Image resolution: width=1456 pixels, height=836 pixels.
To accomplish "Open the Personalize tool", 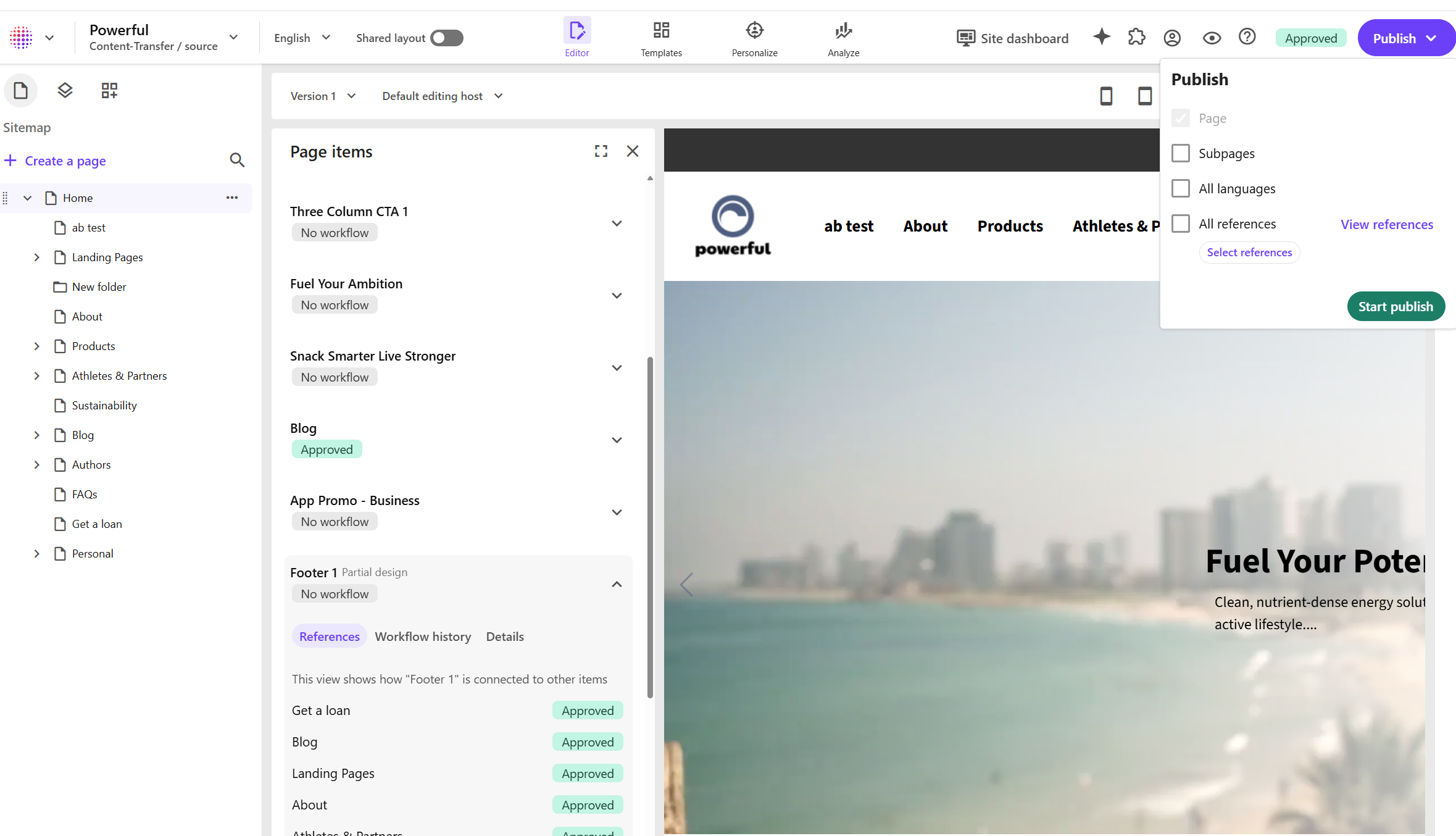I will click(x=754, y=37).
